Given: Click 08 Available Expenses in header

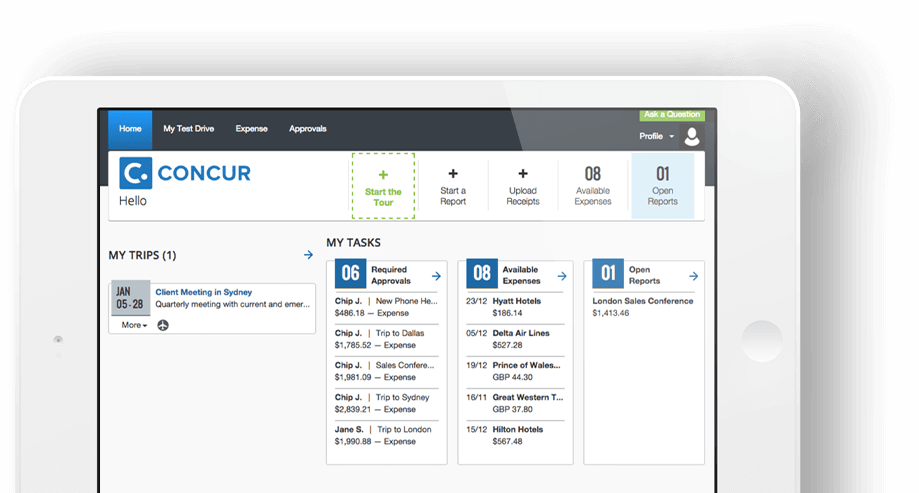Looking at the screenshot, I should (x=593, y=186).
